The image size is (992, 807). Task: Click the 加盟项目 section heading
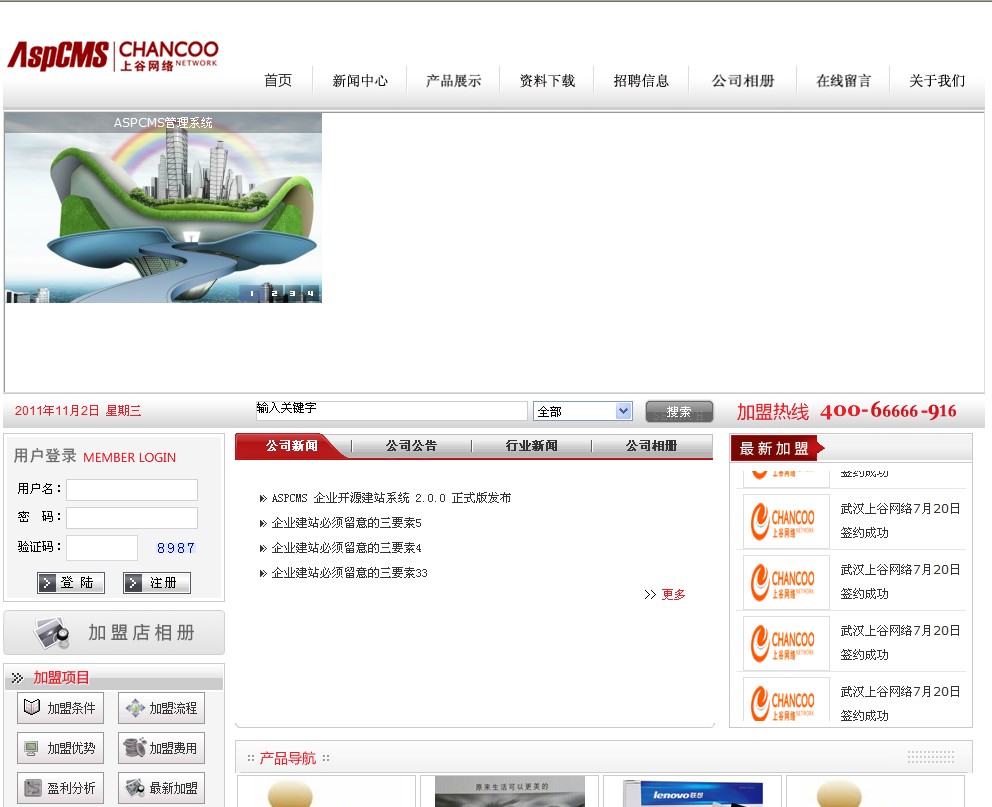click(61, 677)
